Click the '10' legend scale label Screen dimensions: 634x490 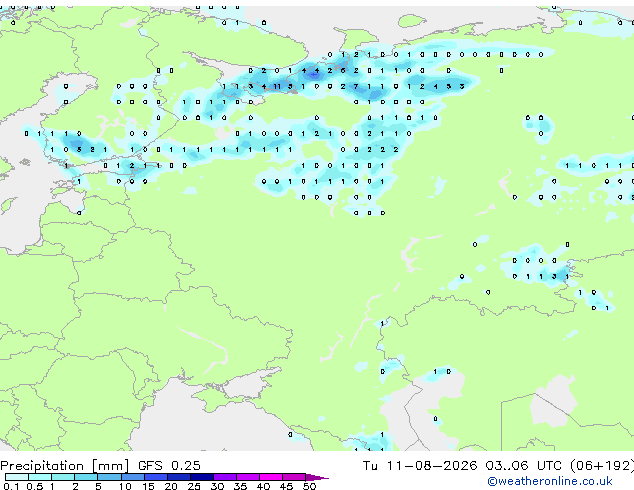point(125,486)
